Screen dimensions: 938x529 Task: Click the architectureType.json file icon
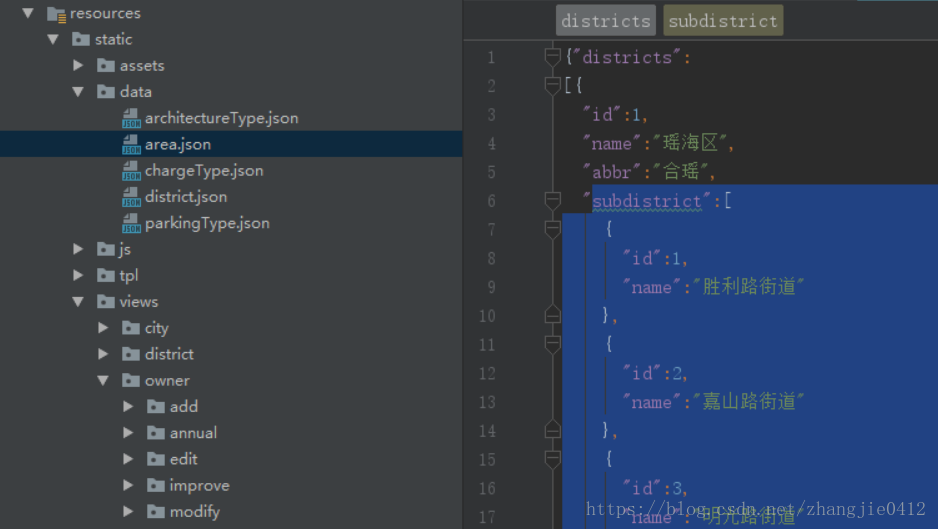[x=131, y=118]
